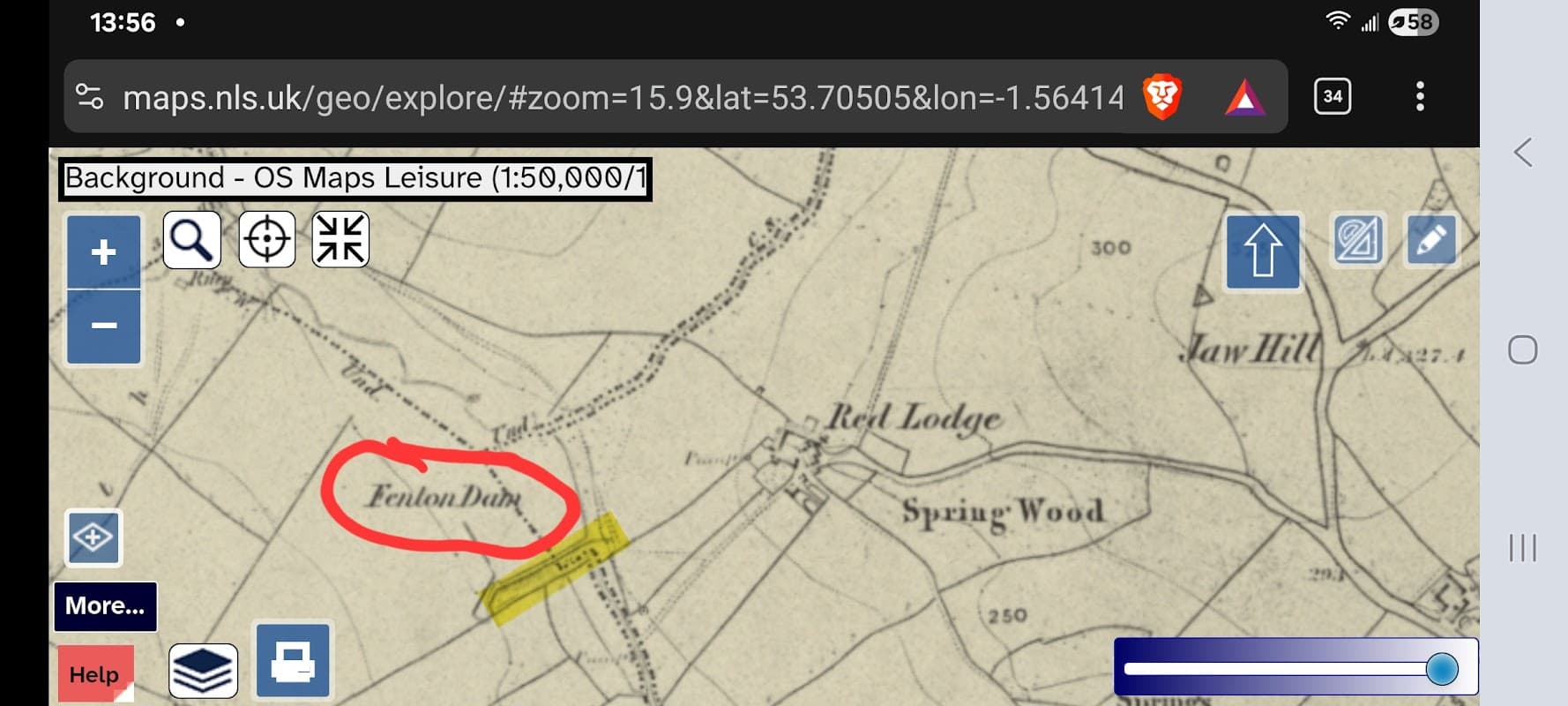The height and width of the screenshot is (706, 1568).
Task: Expand the More... options panel
Action: click(x=106, y=606)
